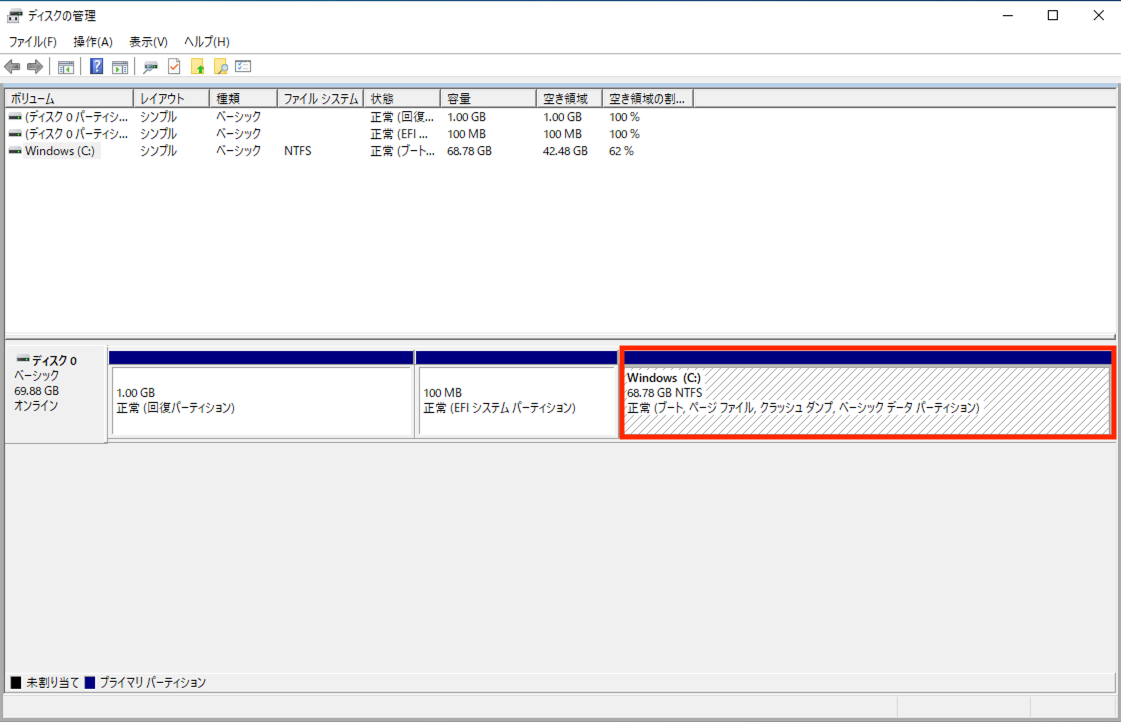
Task: Click the 62 % free percentage cell
Action: 621,151
